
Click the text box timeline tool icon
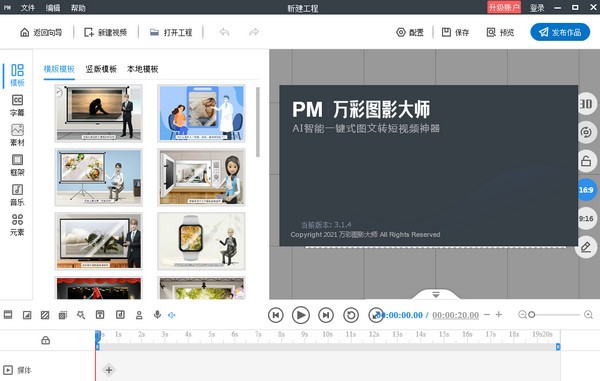(100, 315)
